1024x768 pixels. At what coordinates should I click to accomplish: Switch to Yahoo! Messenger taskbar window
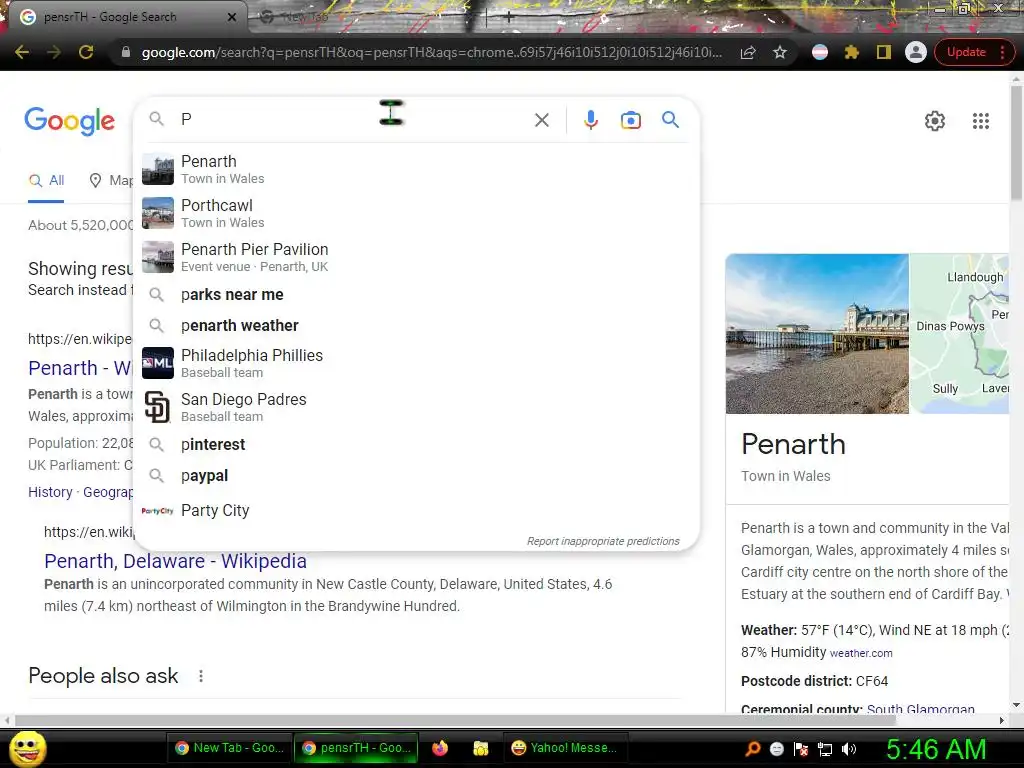(565, 748)
